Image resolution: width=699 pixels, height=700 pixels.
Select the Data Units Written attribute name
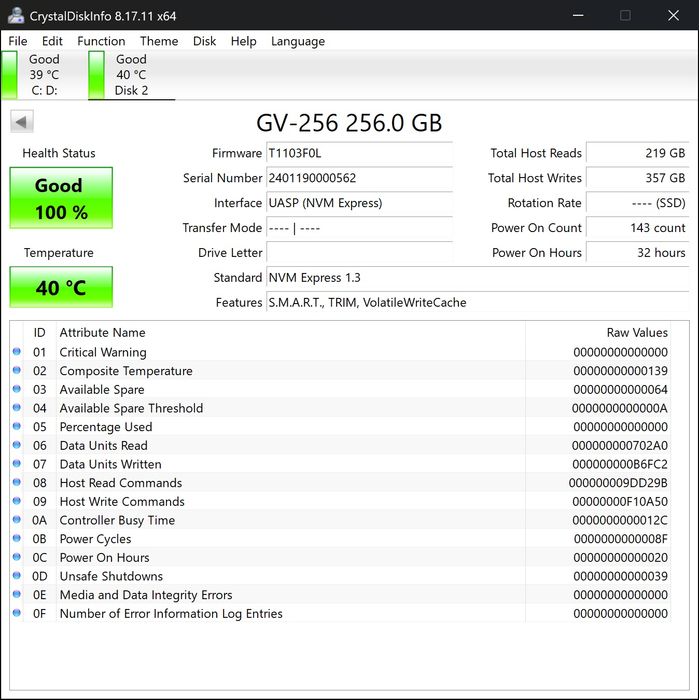pyautogui.click(x=110, y=464)
